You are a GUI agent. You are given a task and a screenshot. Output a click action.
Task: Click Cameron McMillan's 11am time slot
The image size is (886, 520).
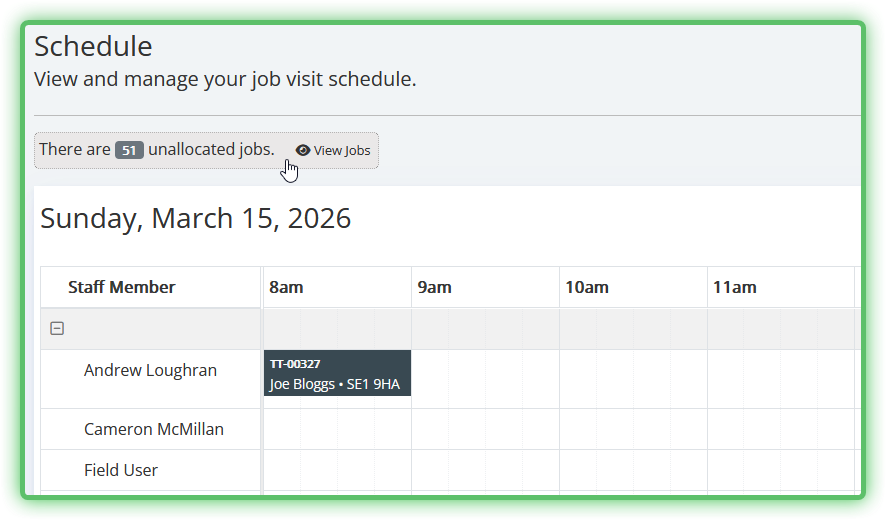(x=781, y=429)
